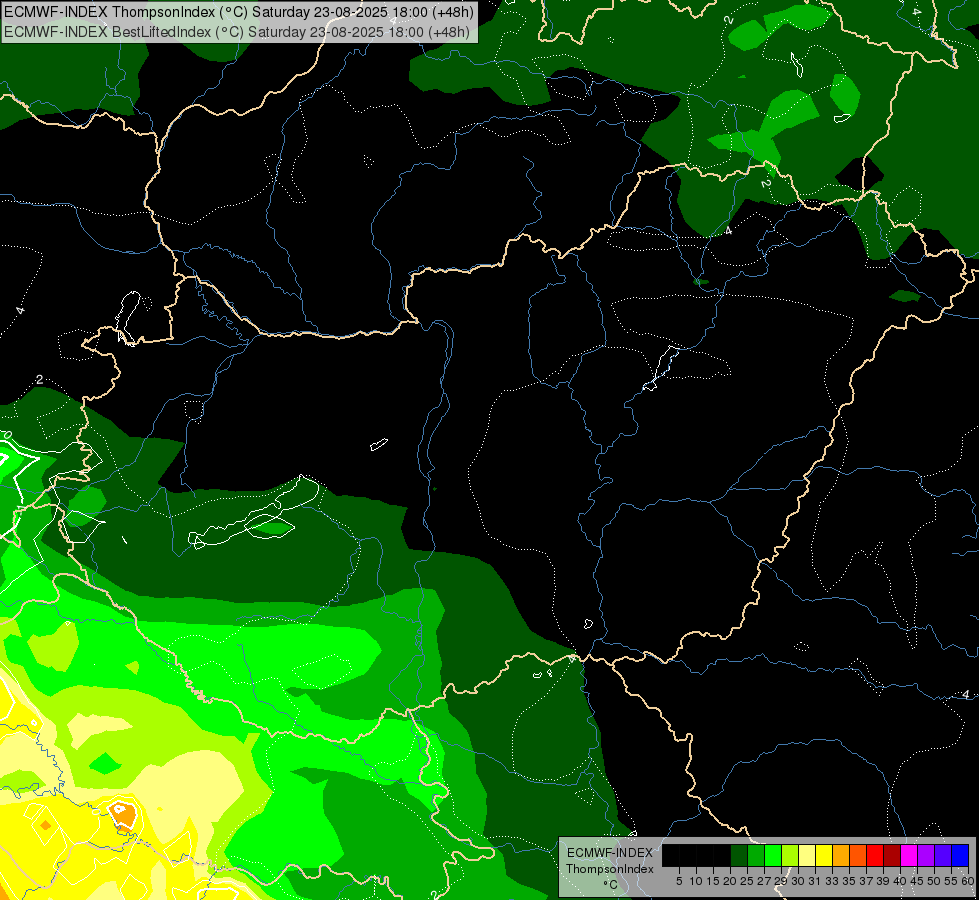Select the bright red 37–39 legend swatch
The image size is (979, 900).
coord(875,855)
